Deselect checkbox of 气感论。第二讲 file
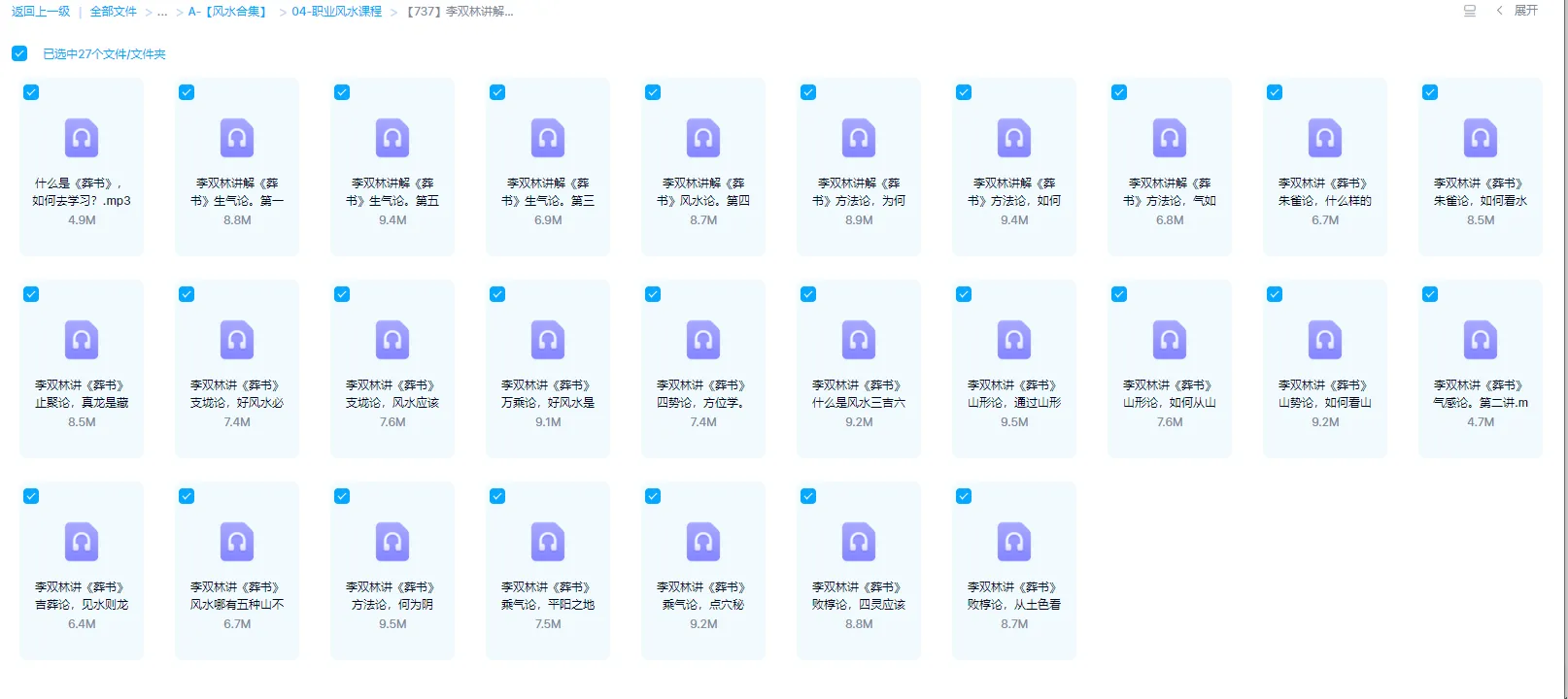Viewport: 1568px width, 699px height. (x=1430, y=294)
